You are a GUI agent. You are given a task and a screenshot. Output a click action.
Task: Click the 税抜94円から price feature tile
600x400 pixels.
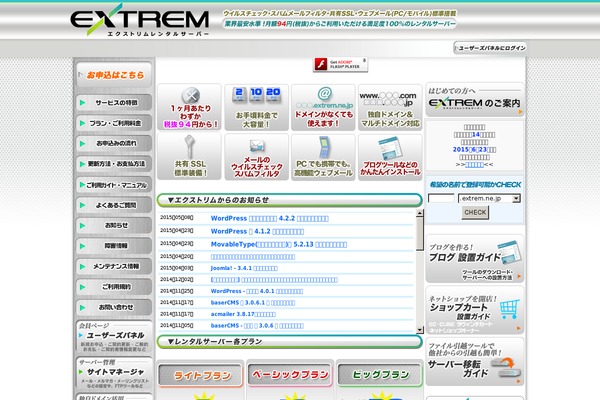click(x=189, y=108)
